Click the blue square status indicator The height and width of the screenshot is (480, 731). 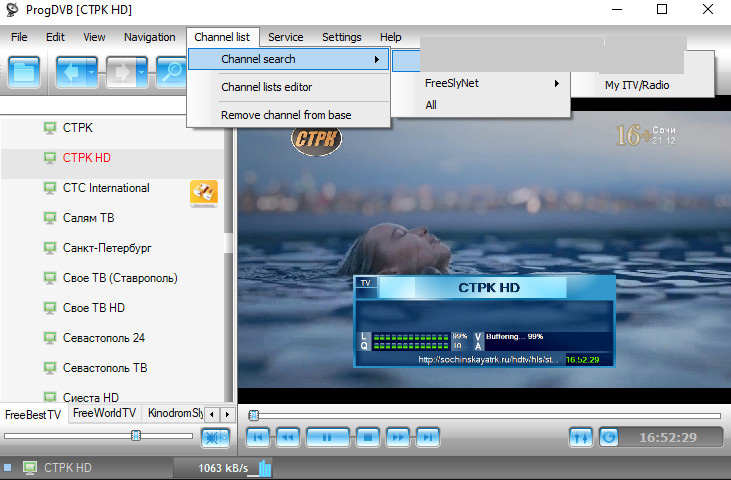pyautogui.click(x=7, y=467)
